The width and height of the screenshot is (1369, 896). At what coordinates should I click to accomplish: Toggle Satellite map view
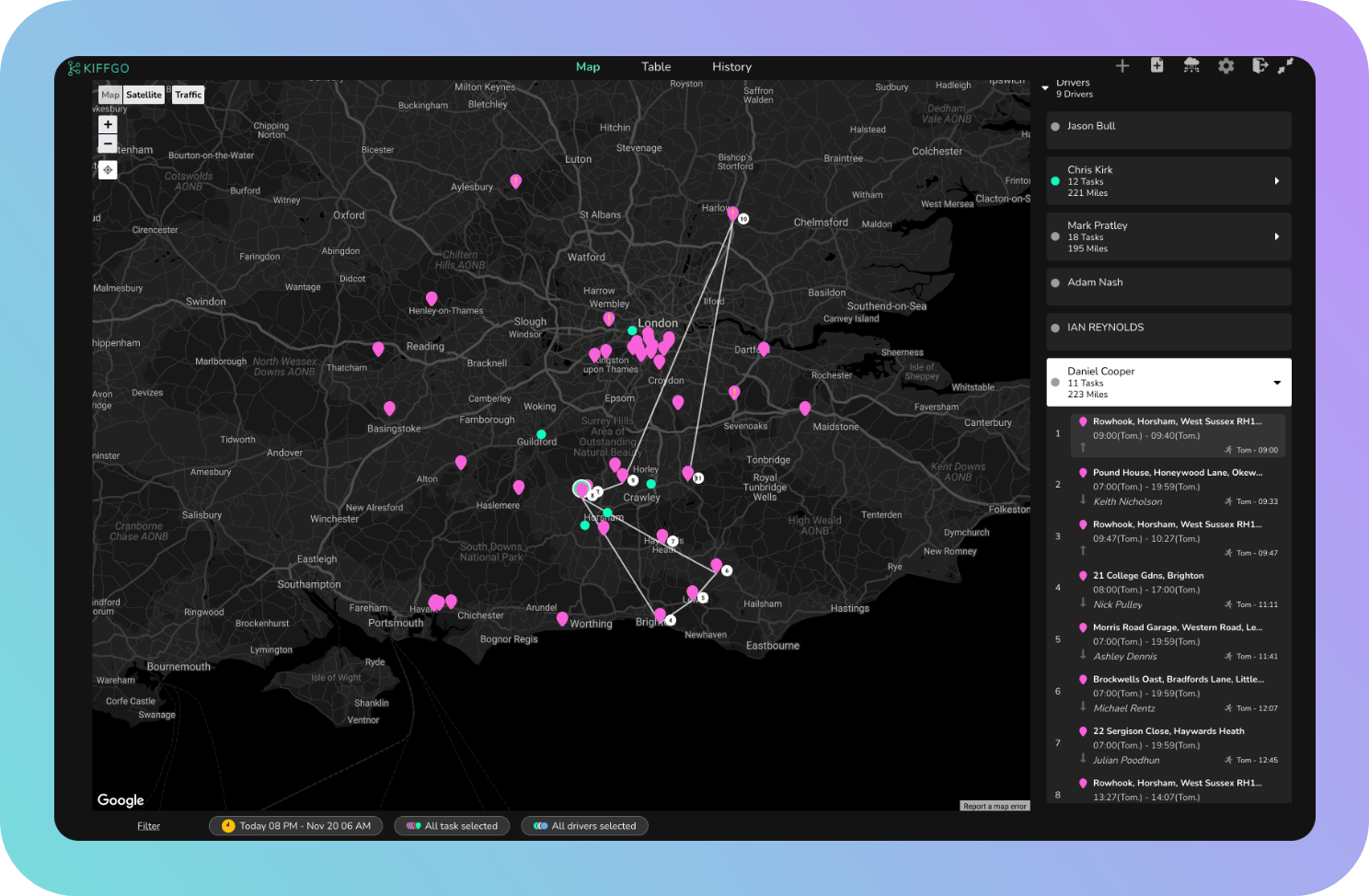(x=144, y=95)
